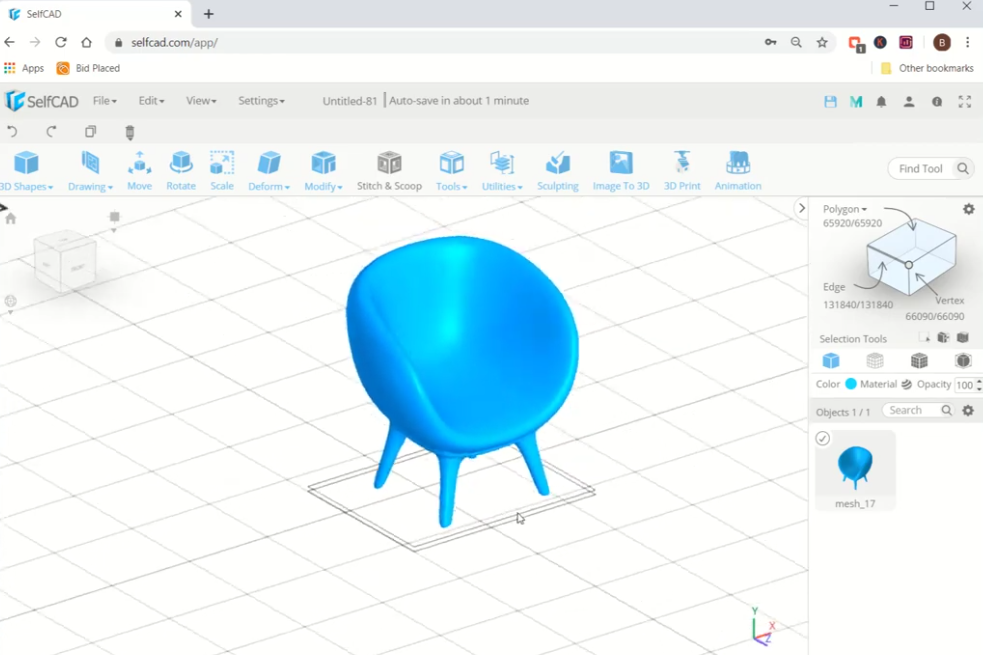Select Vertex mode label
Image resolution: width=983 pixels, height=655 pixels.
pos(949,300)
